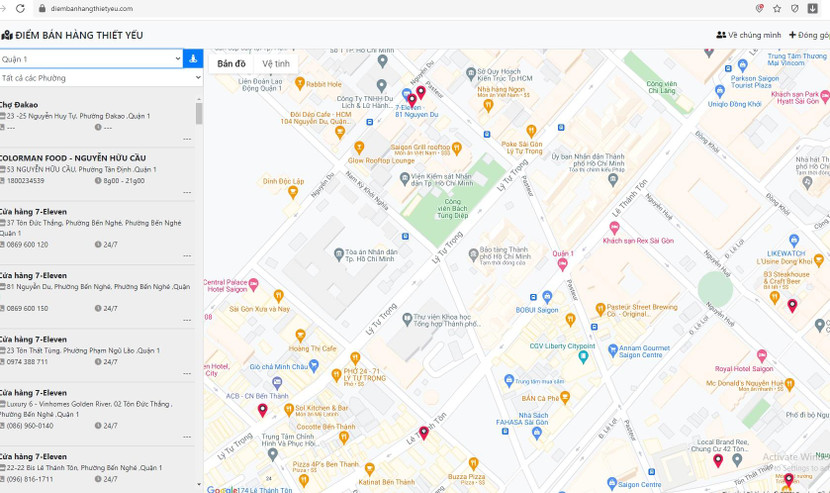Click red store pin near Sol Kitchen & Bar
The height and width of the screenshot is (493, 830).
tap(263, 410)
